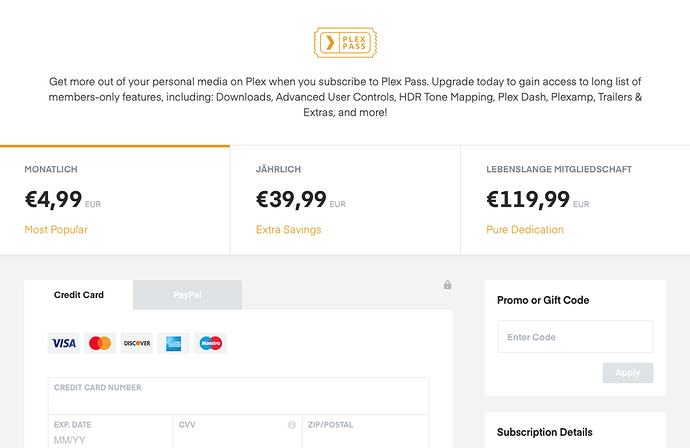This screenshot has height=448, width=690.
Task: Click the Plex Pass logo
Action: 345,43
